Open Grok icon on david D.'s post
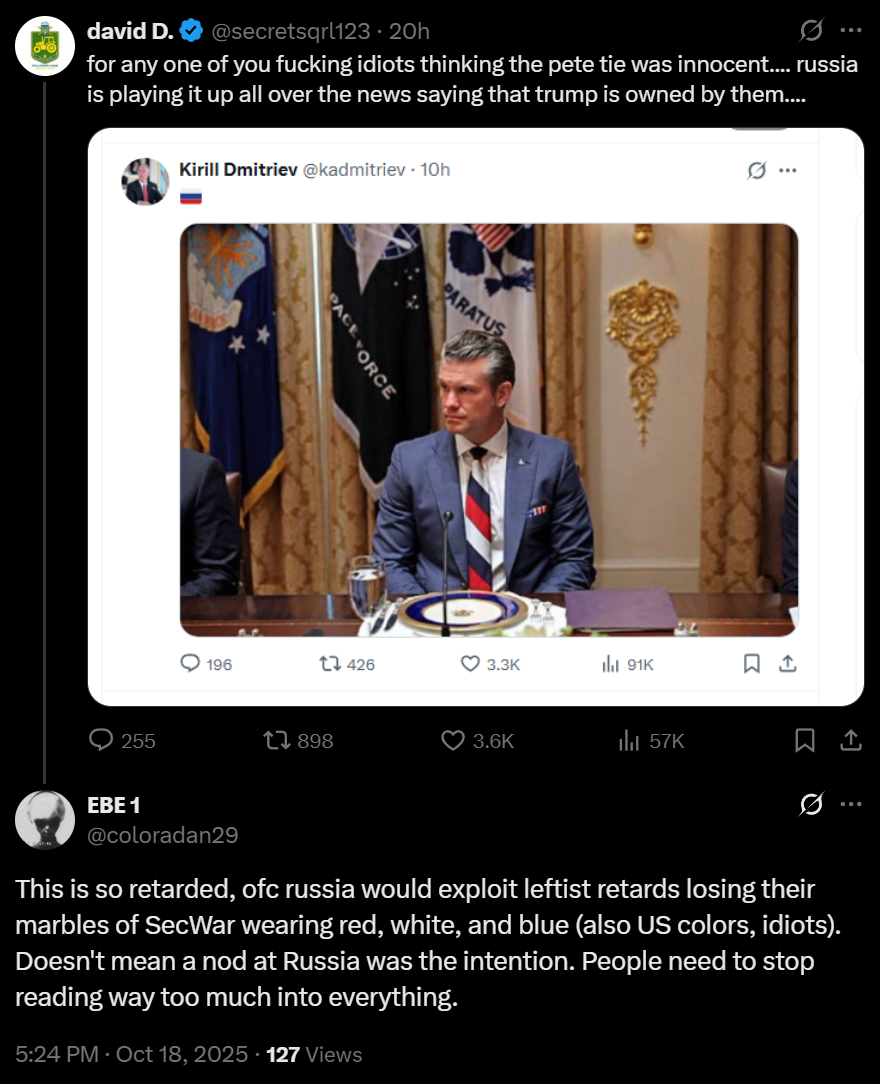 (812, 32)
